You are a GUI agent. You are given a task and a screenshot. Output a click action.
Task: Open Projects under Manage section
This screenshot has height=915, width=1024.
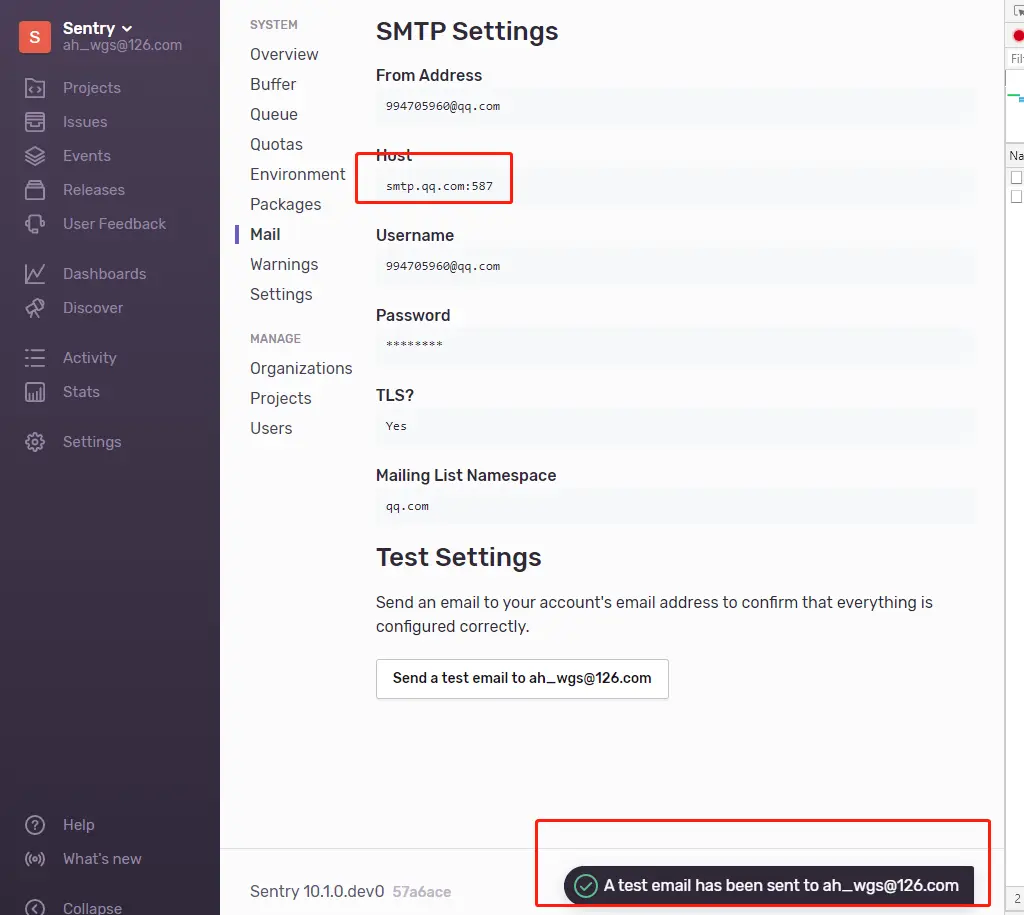[x=281, y=398]
